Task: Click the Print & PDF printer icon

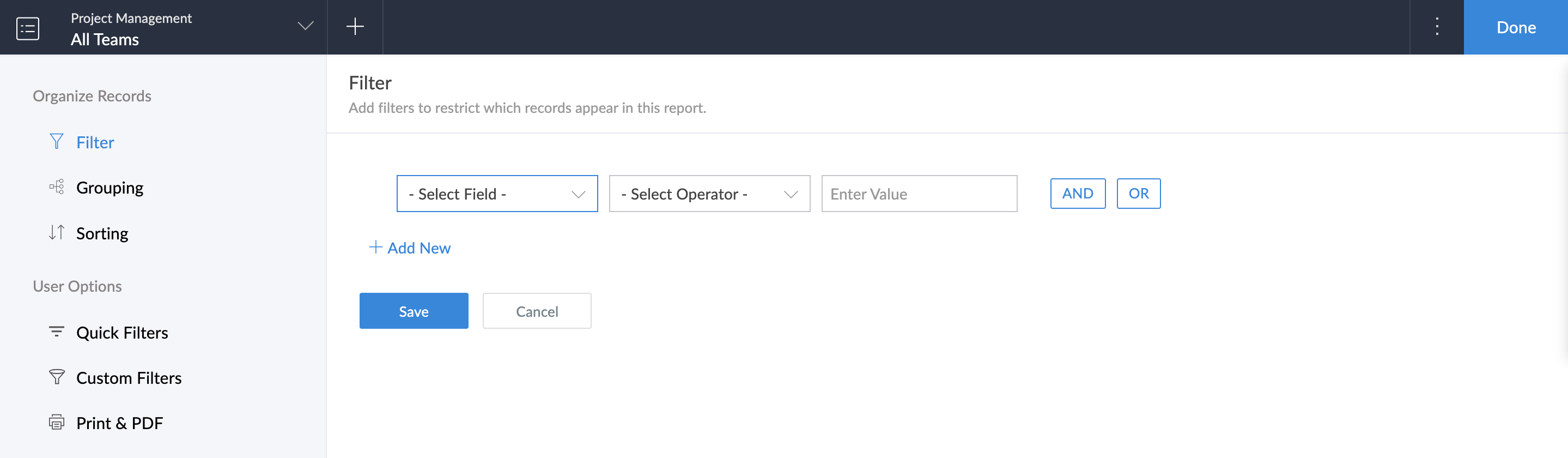Action: (x=57, y=423)
